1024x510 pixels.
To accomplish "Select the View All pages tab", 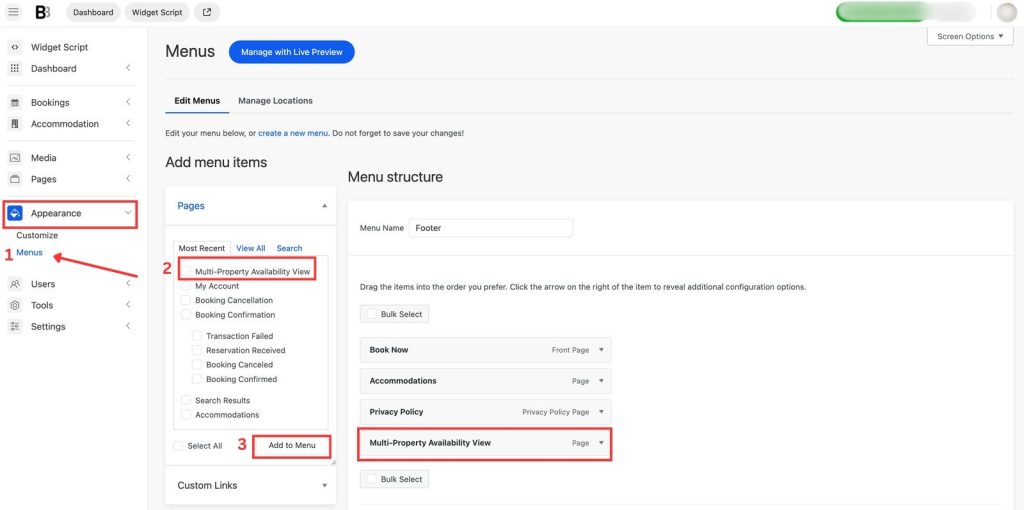I will click(x=251, y=248).
